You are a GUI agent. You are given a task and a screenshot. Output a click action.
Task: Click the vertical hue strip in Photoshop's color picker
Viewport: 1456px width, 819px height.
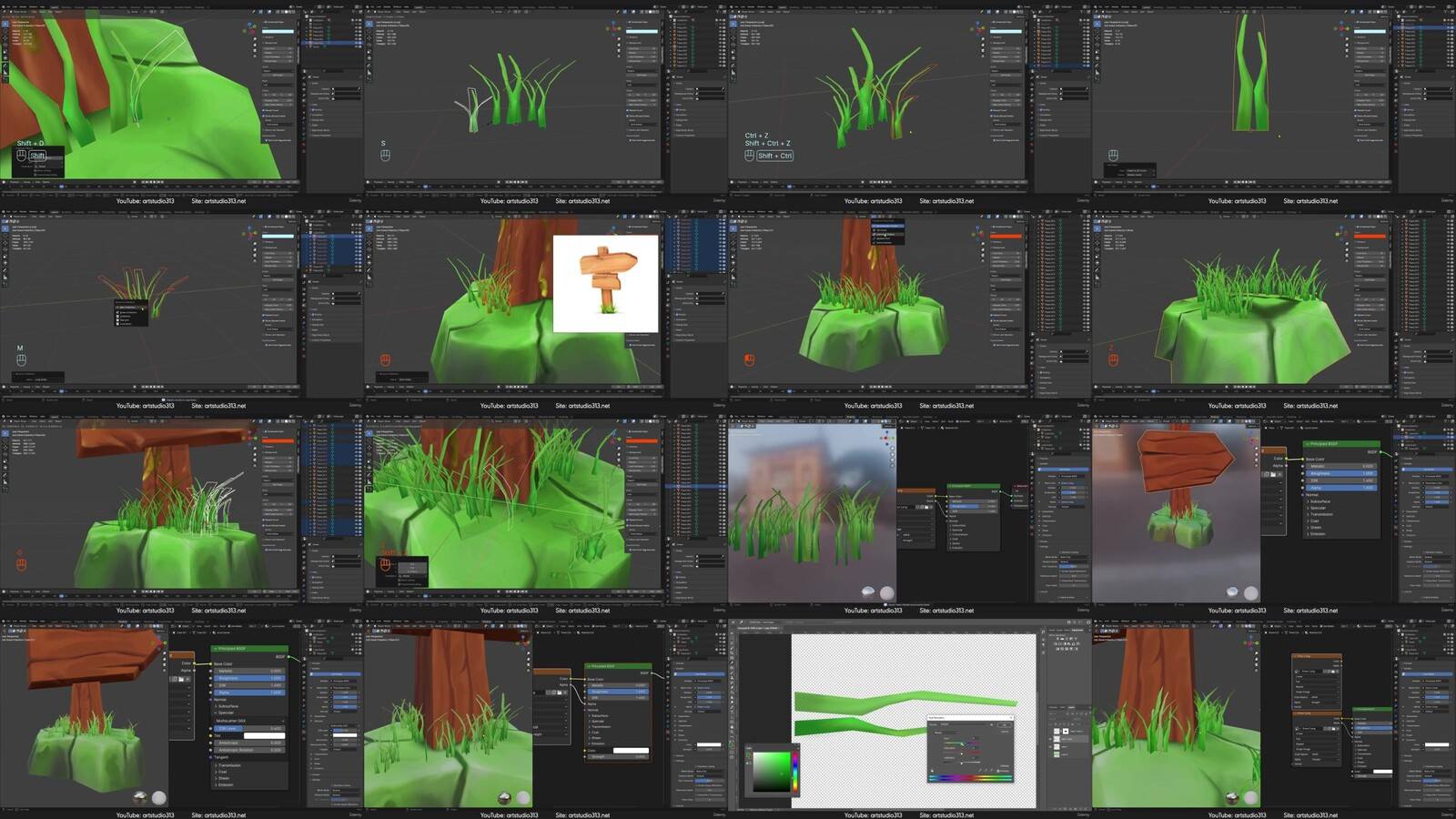[796, 772]
